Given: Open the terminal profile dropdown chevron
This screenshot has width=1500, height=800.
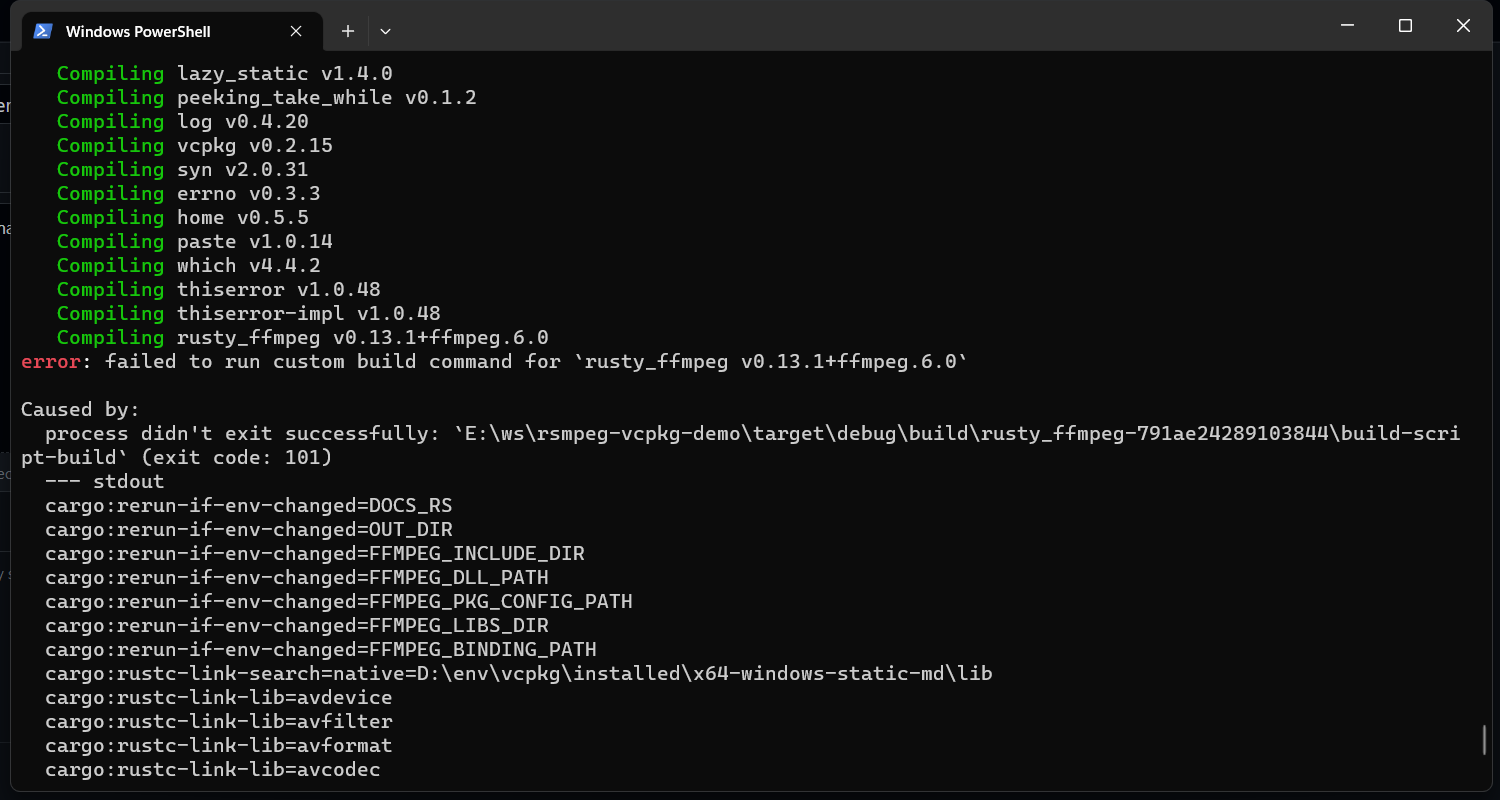Looking at the screenshot, I should pyautogui.click(x=385, y=31).
